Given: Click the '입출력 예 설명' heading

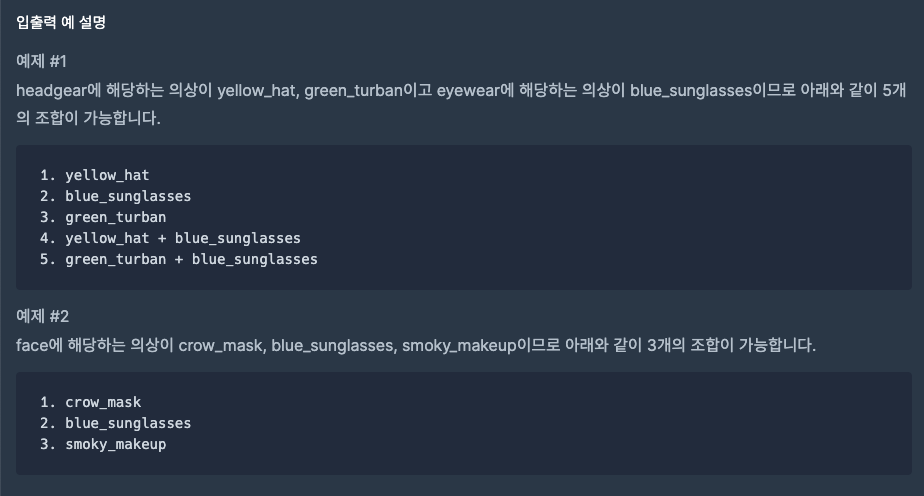Looking at the screenshot, I should pos(61,22).
